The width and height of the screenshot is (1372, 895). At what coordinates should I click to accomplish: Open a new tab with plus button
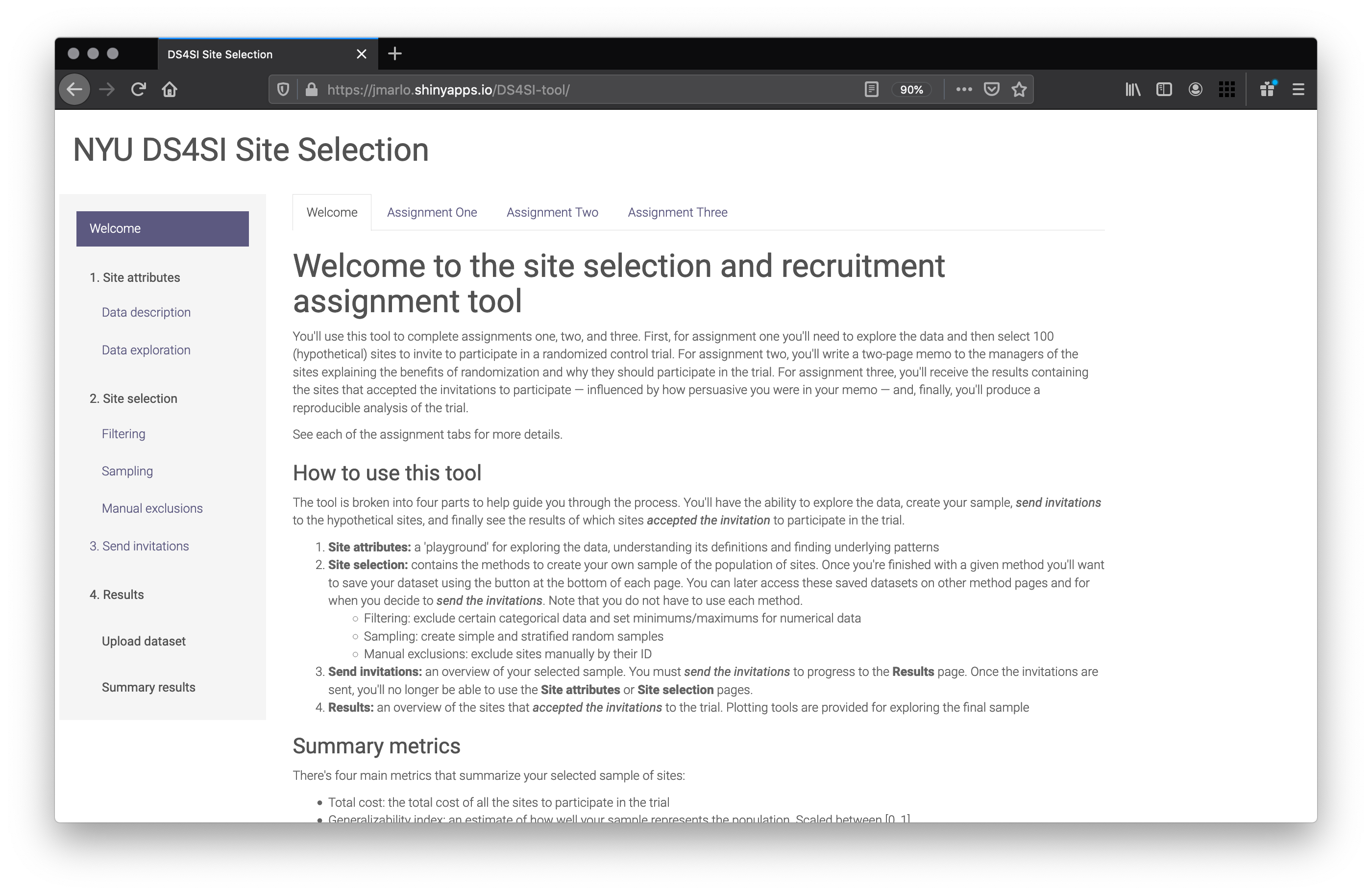(x=395, y=53)
